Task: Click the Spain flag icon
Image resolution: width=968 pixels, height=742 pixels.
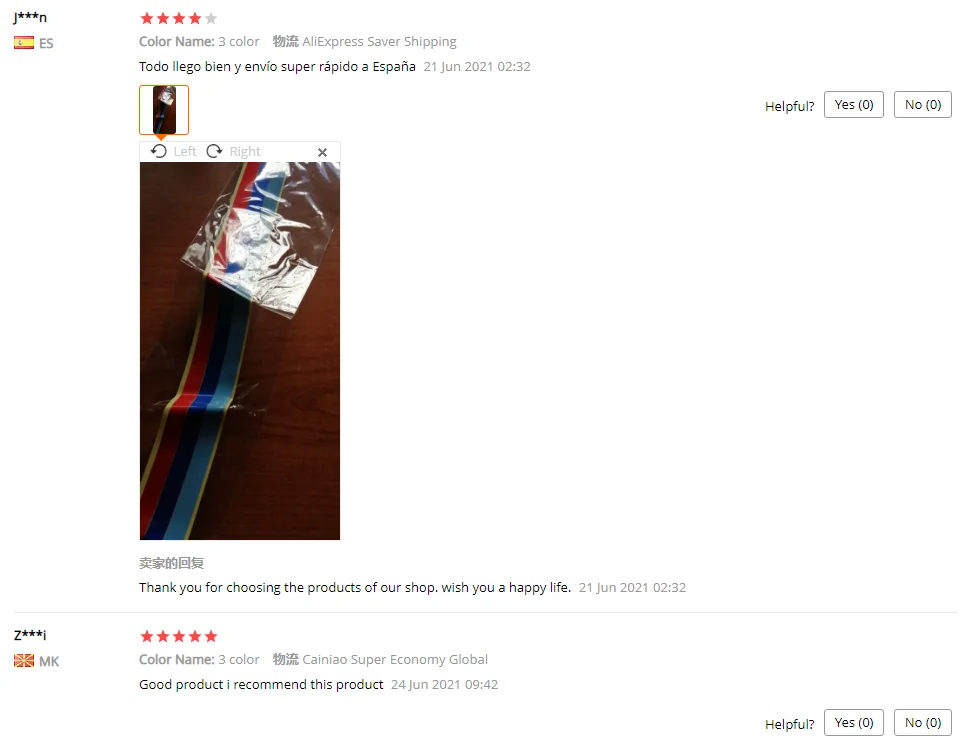Action: pos(24,43)
